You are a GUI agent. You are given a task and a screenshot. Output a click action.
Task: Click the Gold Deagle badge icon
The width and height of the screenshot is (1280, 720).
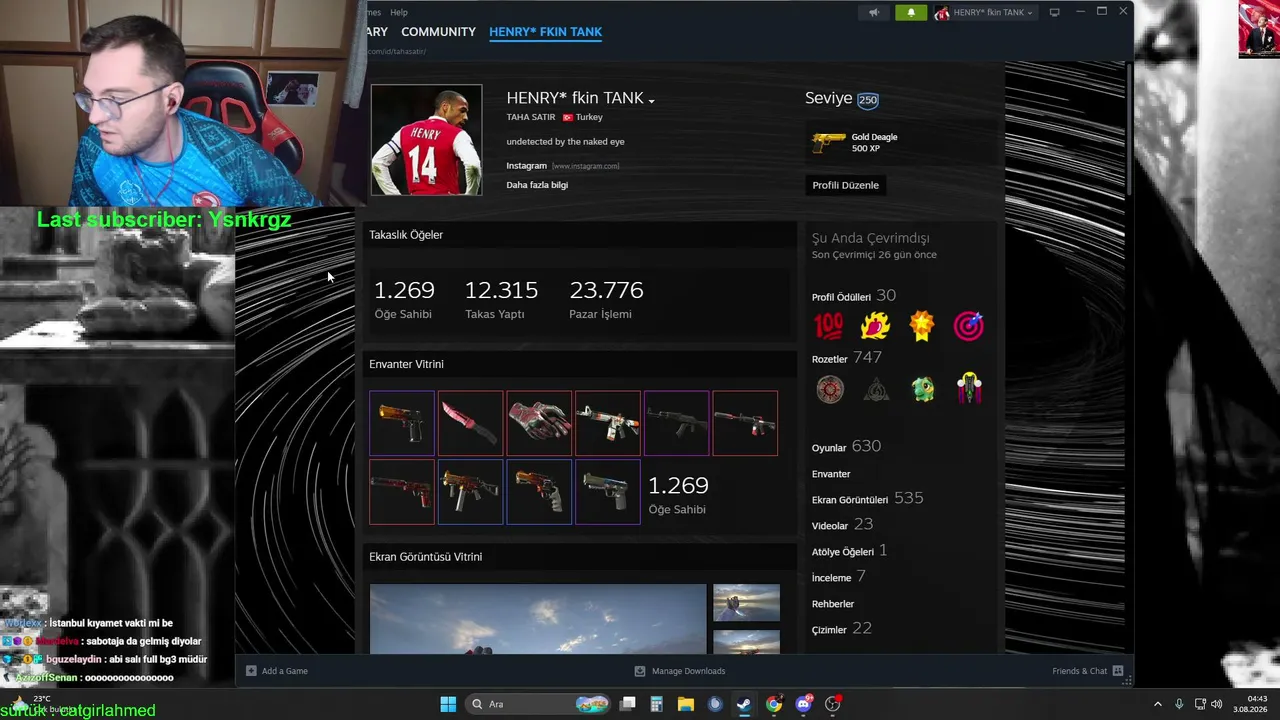pos(828,143)
